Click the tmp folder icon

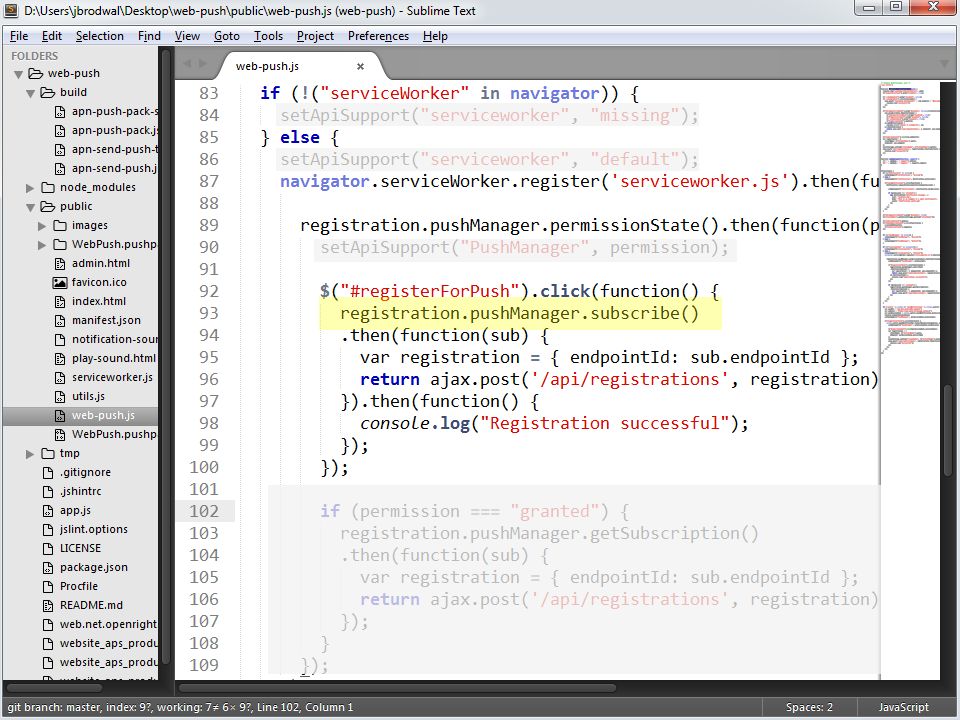pos(48,454)
